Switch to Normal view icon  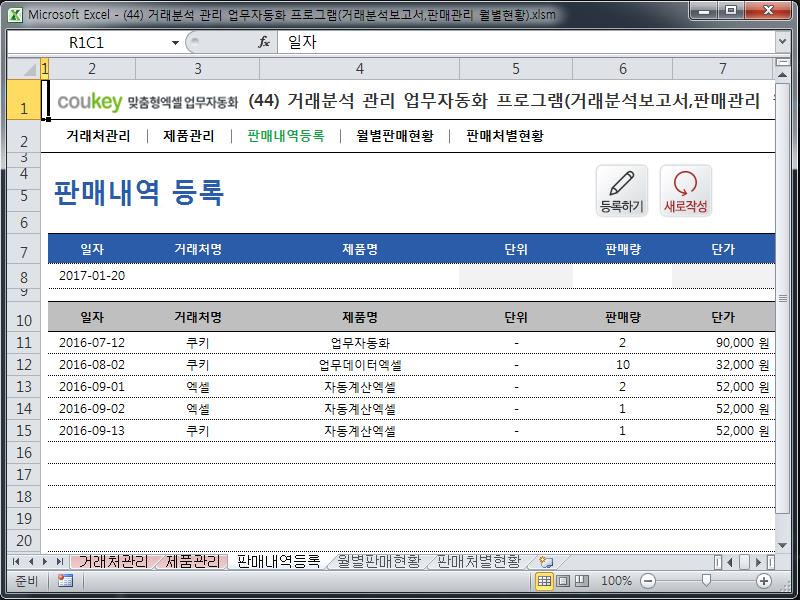[x=544, y=581]
